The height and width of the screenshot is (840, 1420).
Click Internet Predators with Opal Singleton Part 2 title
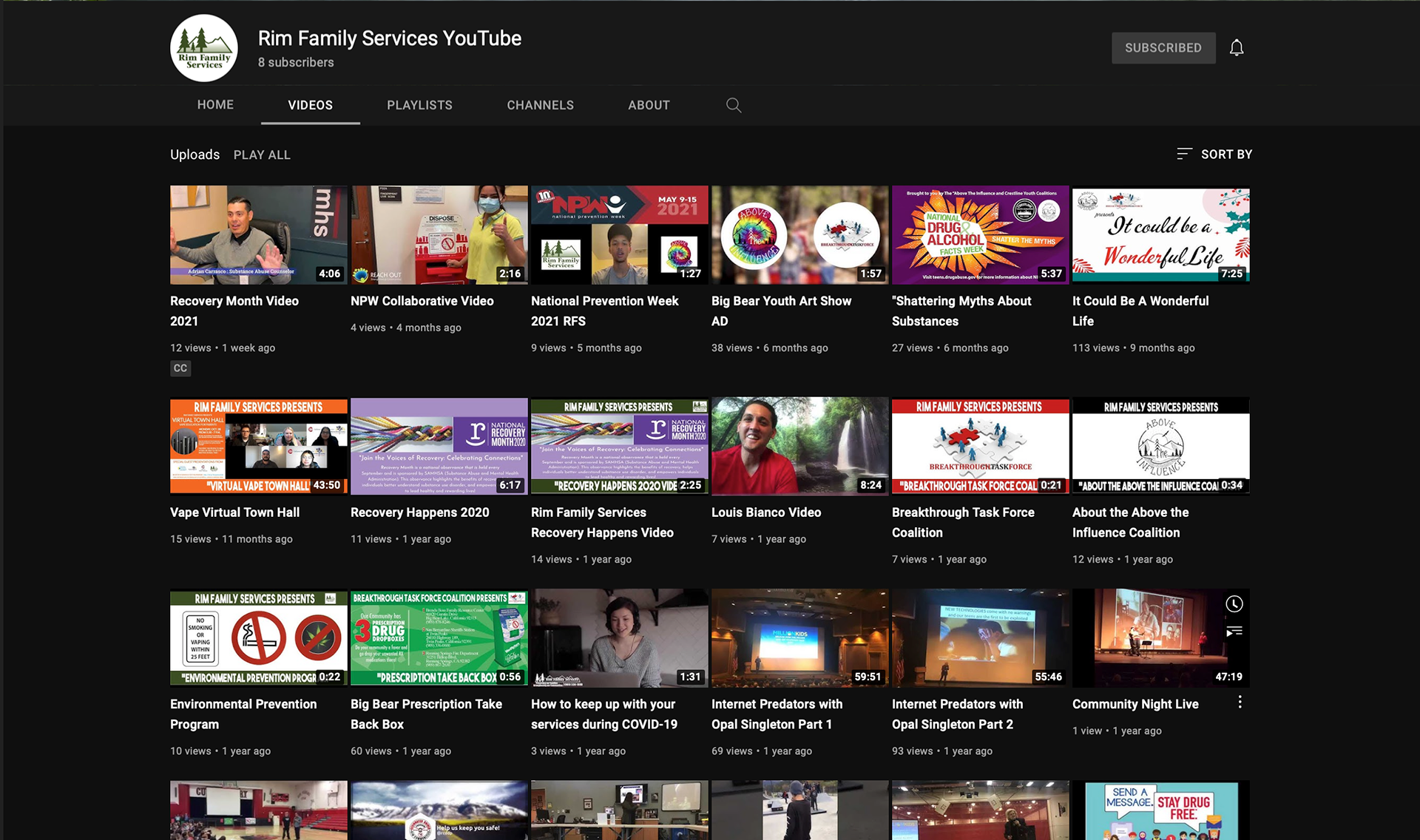(x=957, y=714)
